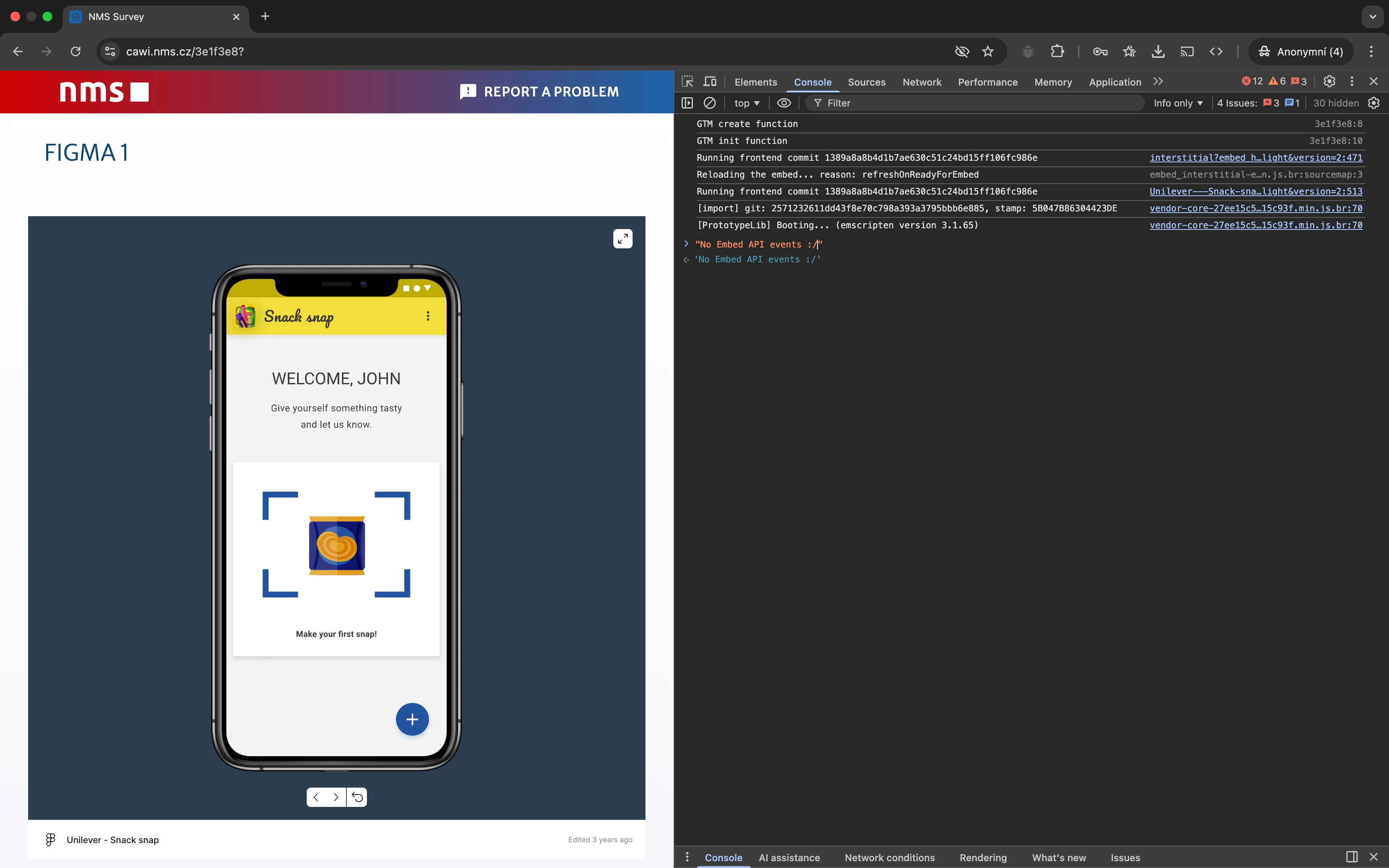Restart the Figma prototype
This screenshot has height=868, width=1389.
point(357,797)
